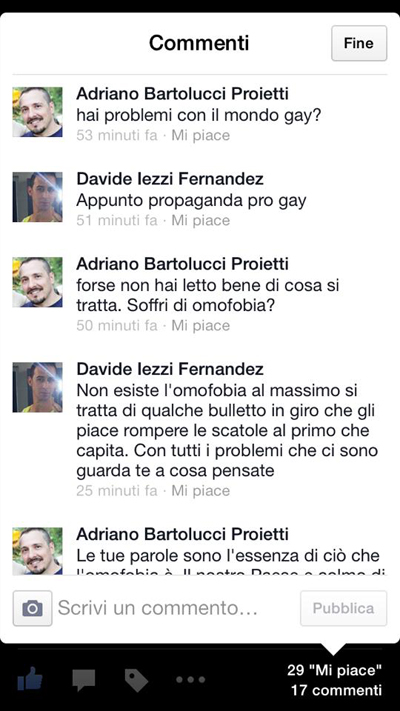
Task: Like the 'Appunto propaganda pro gay' comment
Action: (200, 220)
